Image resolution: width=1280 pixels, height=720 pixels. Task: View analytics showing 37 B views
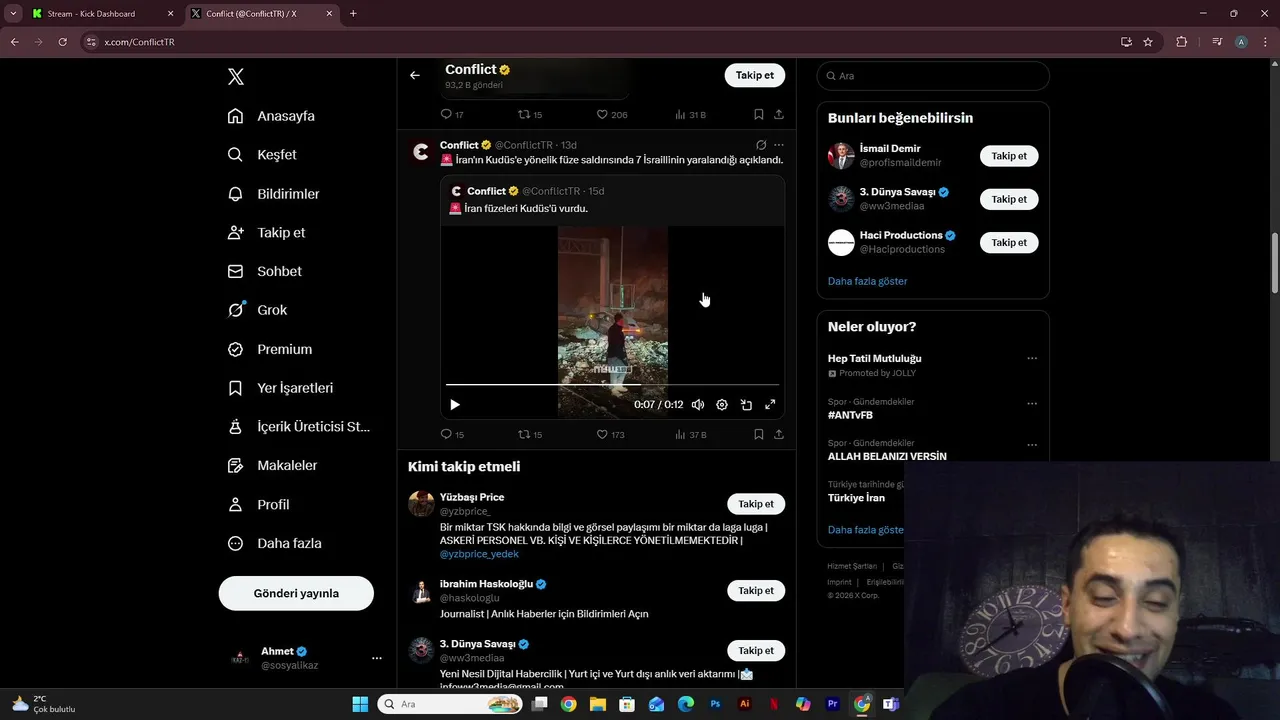coord(691,435)
